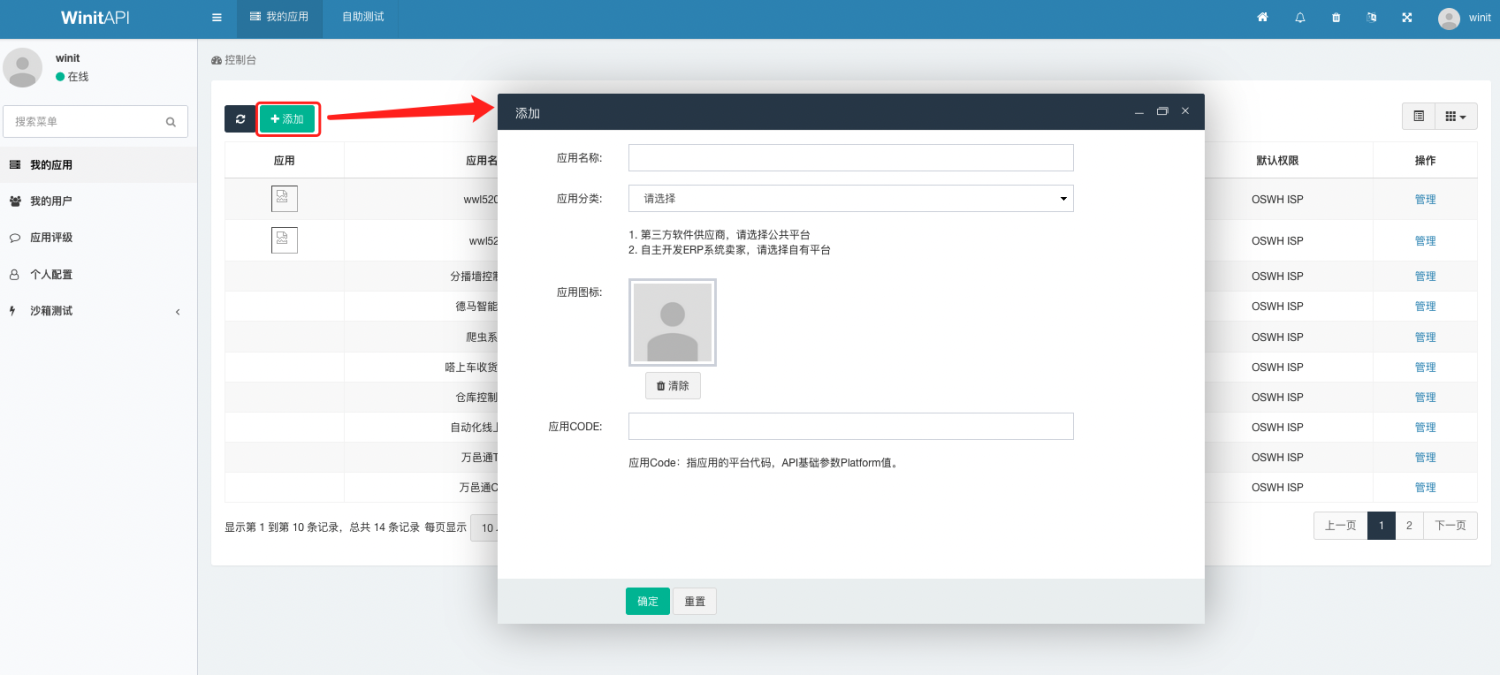Viewport: 1500px width, 675px height.
Task: Click the green 确定 button
Action: pyautogui.click(x=647, y=601)
